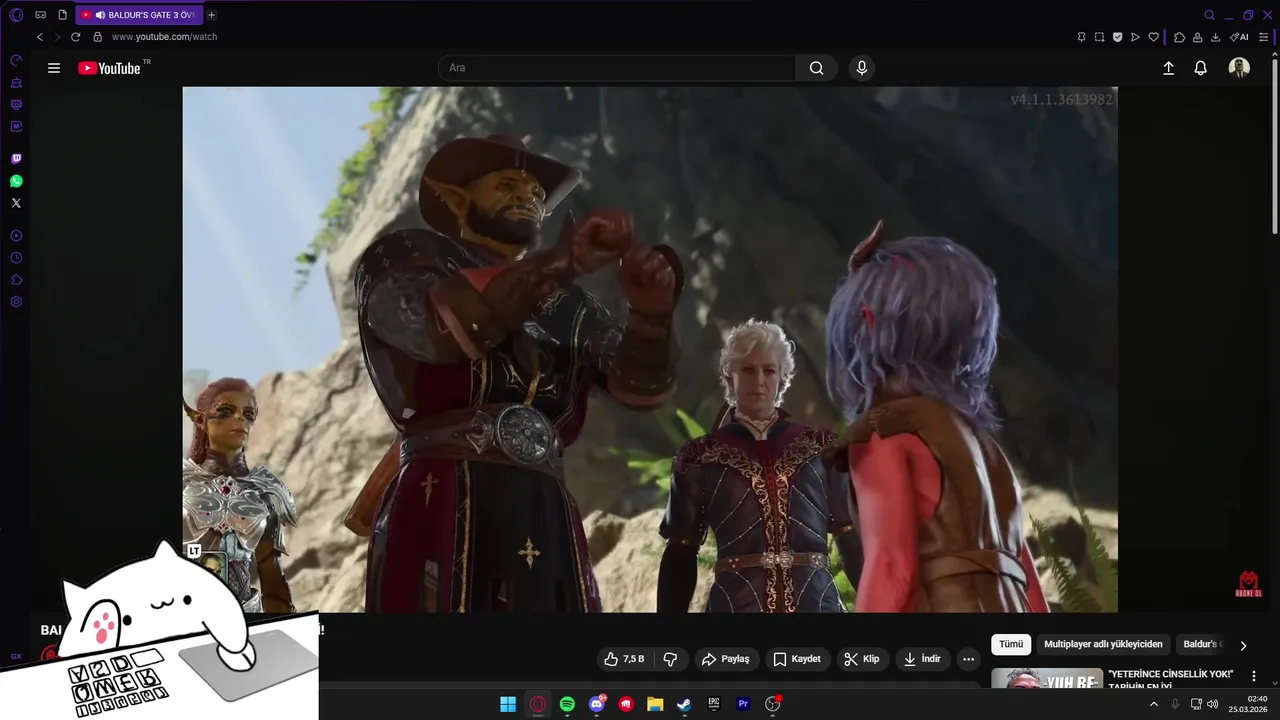Open a new tab with plus button

pyautogui.click(x=211, y=15)
